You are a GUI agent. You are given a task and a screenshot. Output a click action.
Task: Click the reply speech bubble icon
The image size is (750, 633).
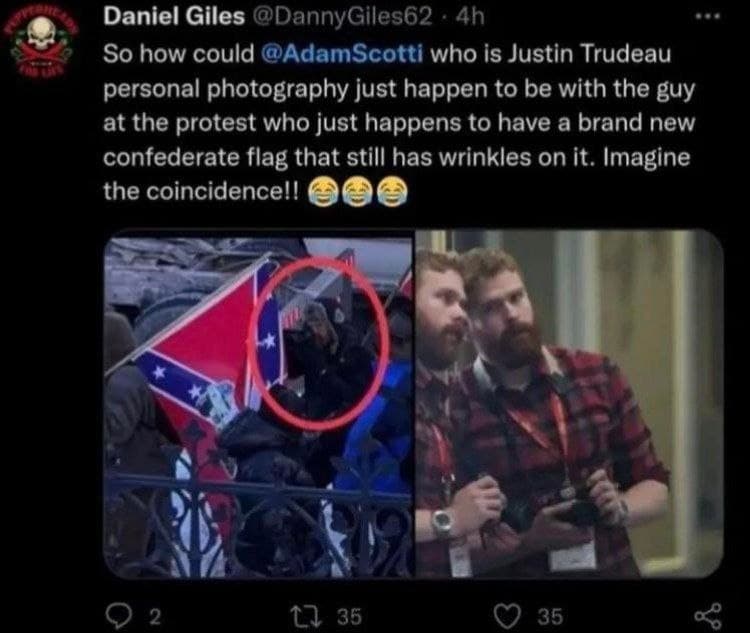117,616
